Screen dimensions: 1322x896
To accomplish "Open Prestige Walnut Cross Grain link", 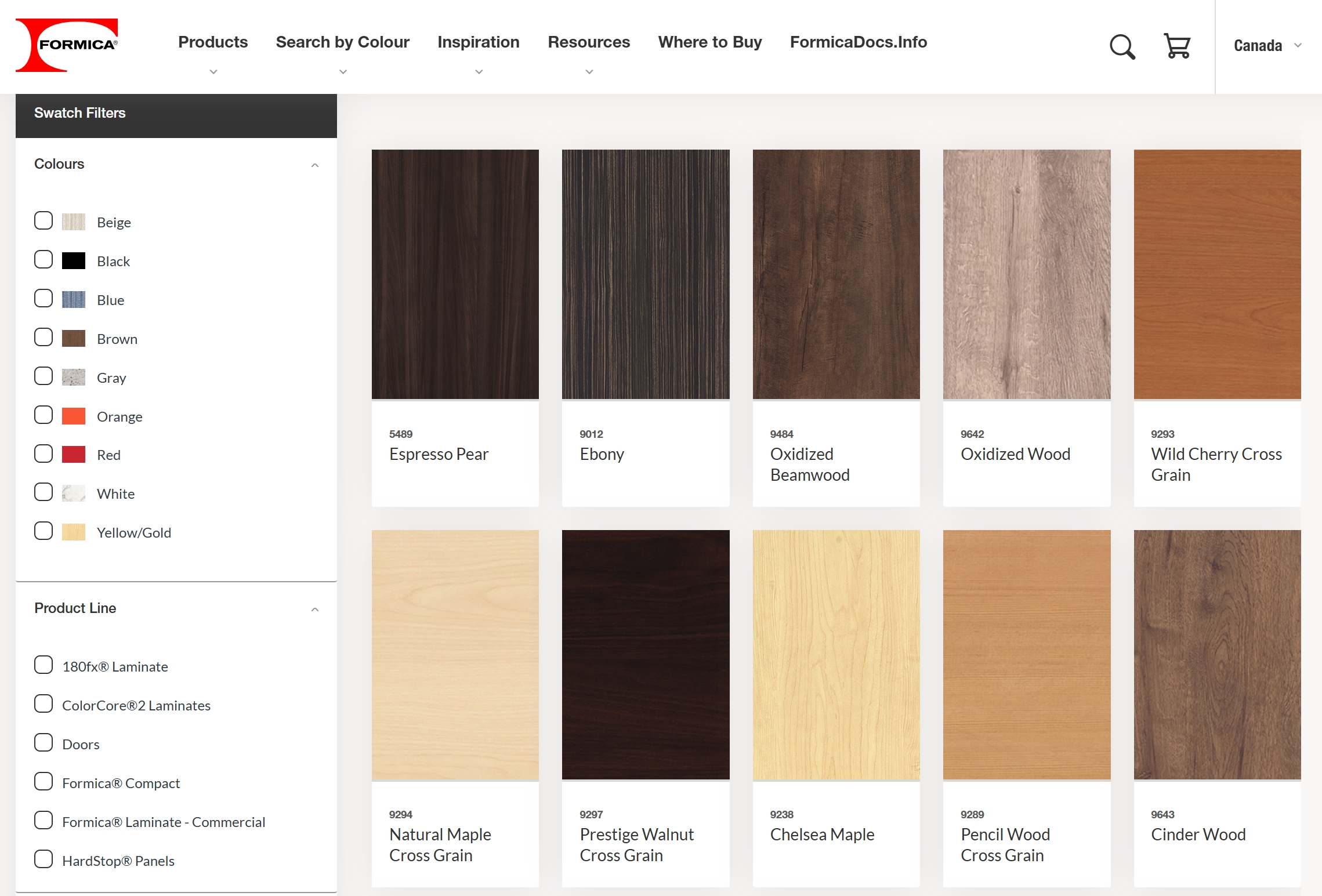I will coord(637,845).
